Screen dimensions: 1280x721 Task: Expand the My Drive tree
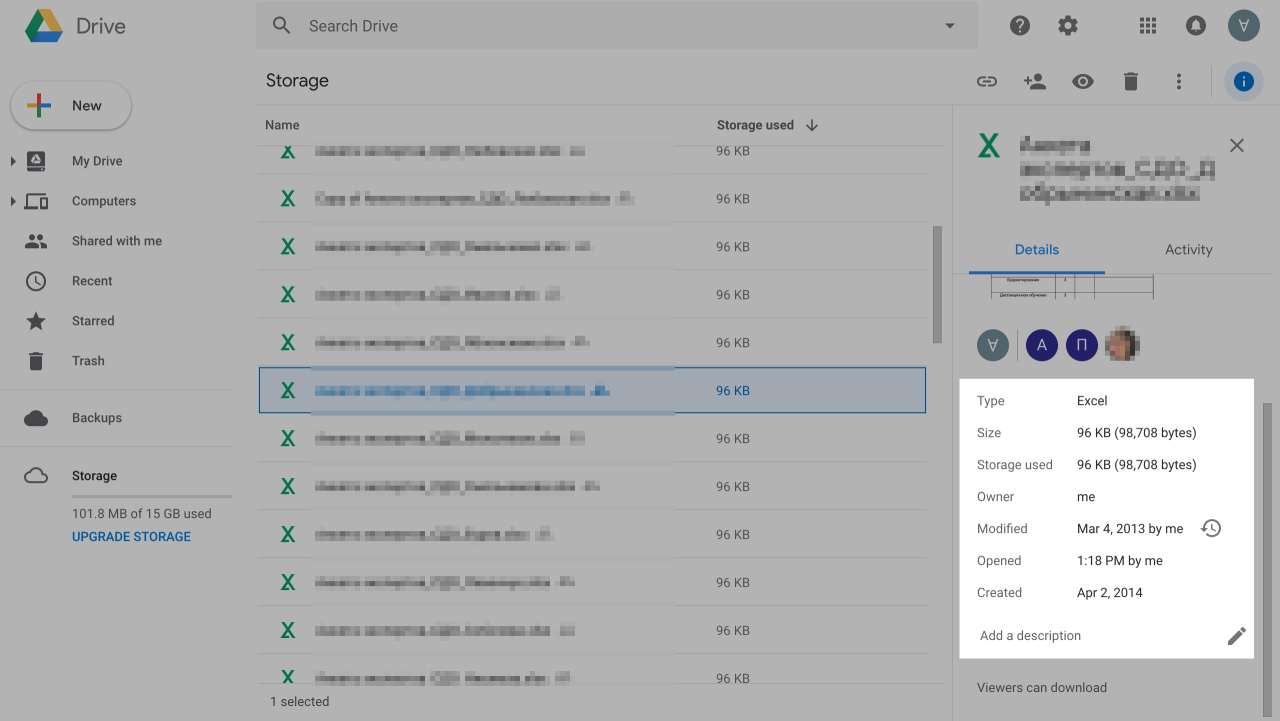(13, 161)
